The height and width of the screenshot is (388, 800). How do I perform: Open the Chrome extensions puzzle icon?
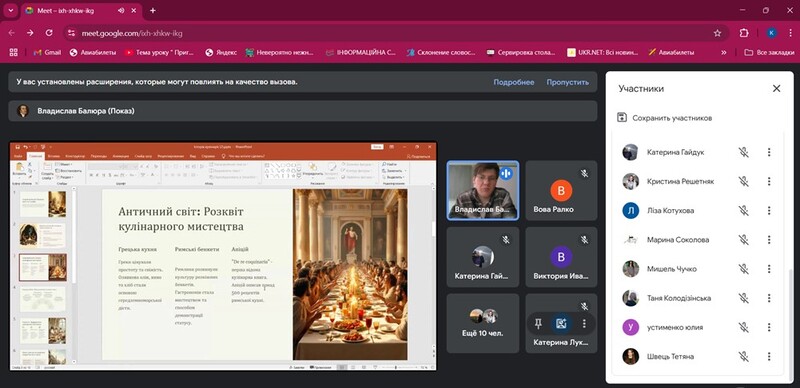coord(744,33)
